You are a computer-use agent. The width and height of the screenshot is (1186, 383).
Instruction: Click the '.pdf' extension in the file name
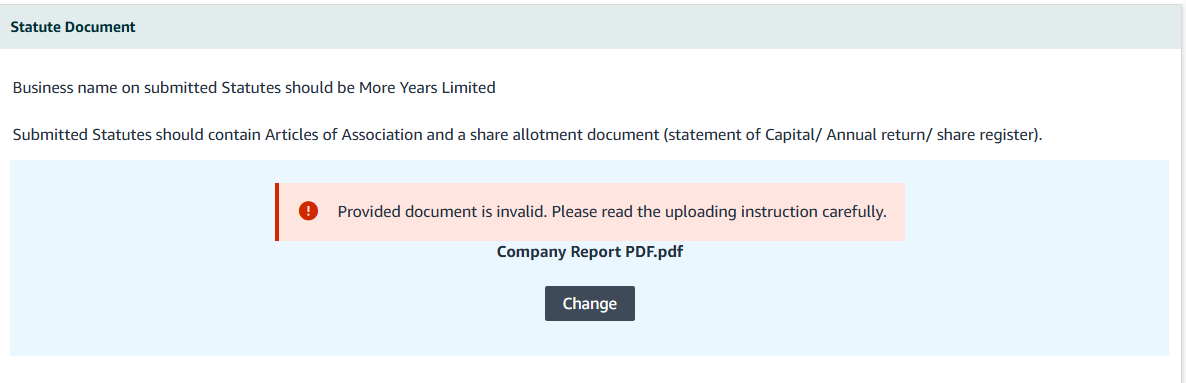pyautogui.click(x=669, y=252)
